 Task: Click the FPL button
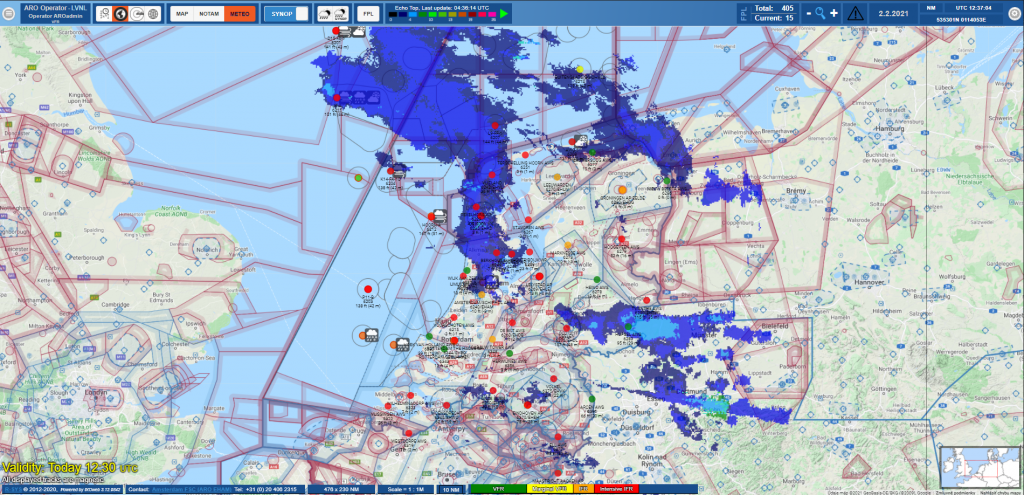click(368, 14)
